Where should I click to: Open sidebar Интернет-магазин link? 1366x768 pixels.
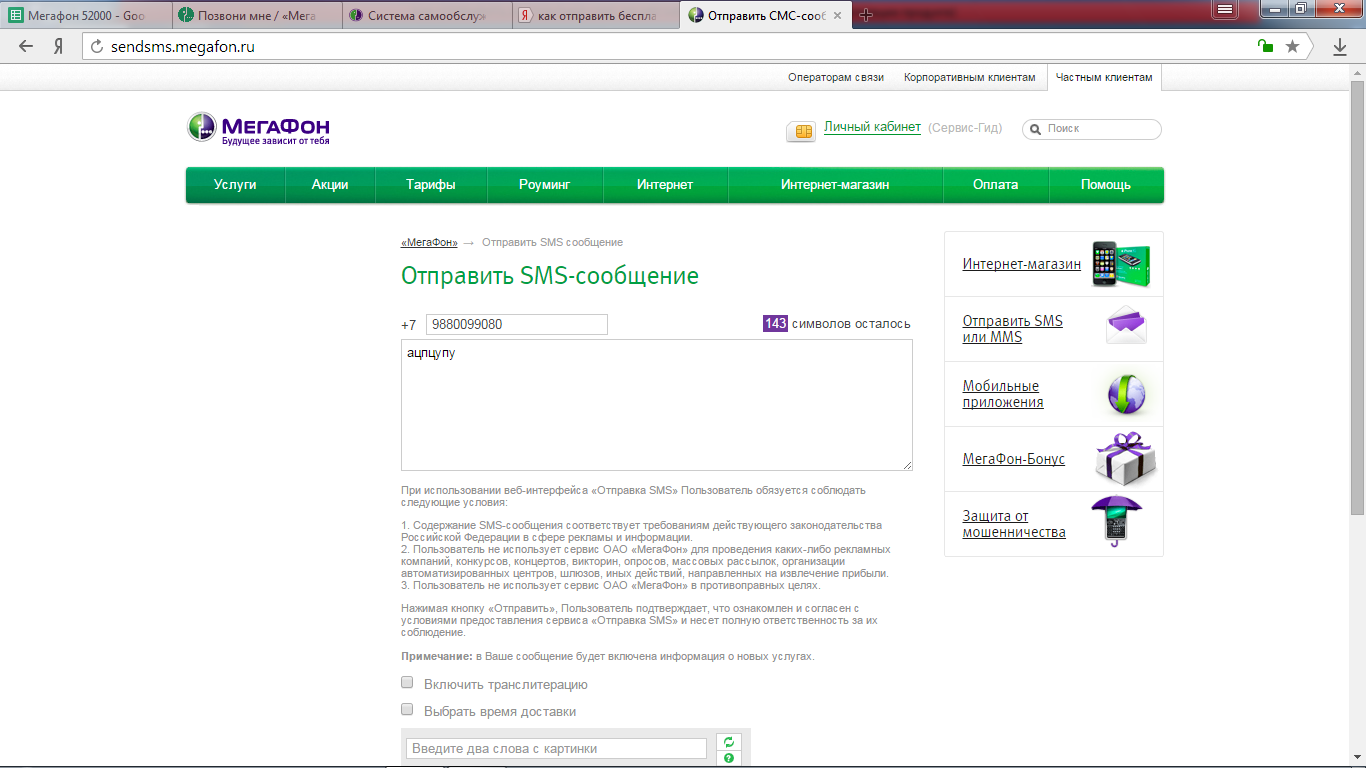click(x=1022, y=264)
